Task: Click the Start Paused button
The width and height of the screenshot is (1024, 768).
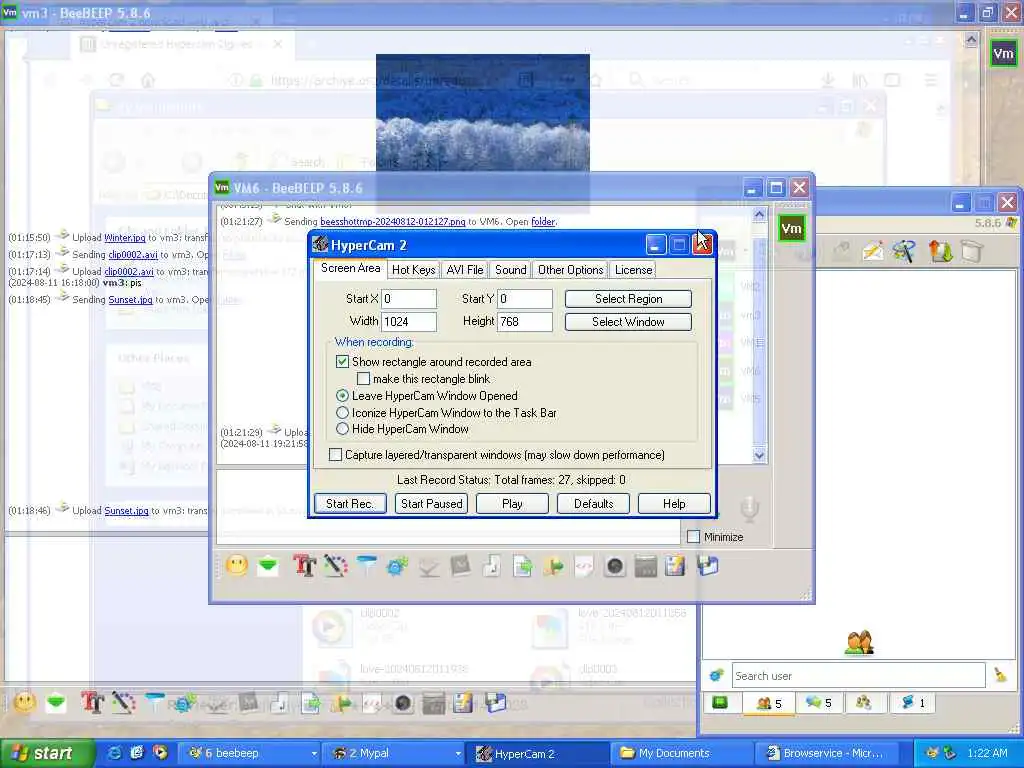Action: (432, 504)
